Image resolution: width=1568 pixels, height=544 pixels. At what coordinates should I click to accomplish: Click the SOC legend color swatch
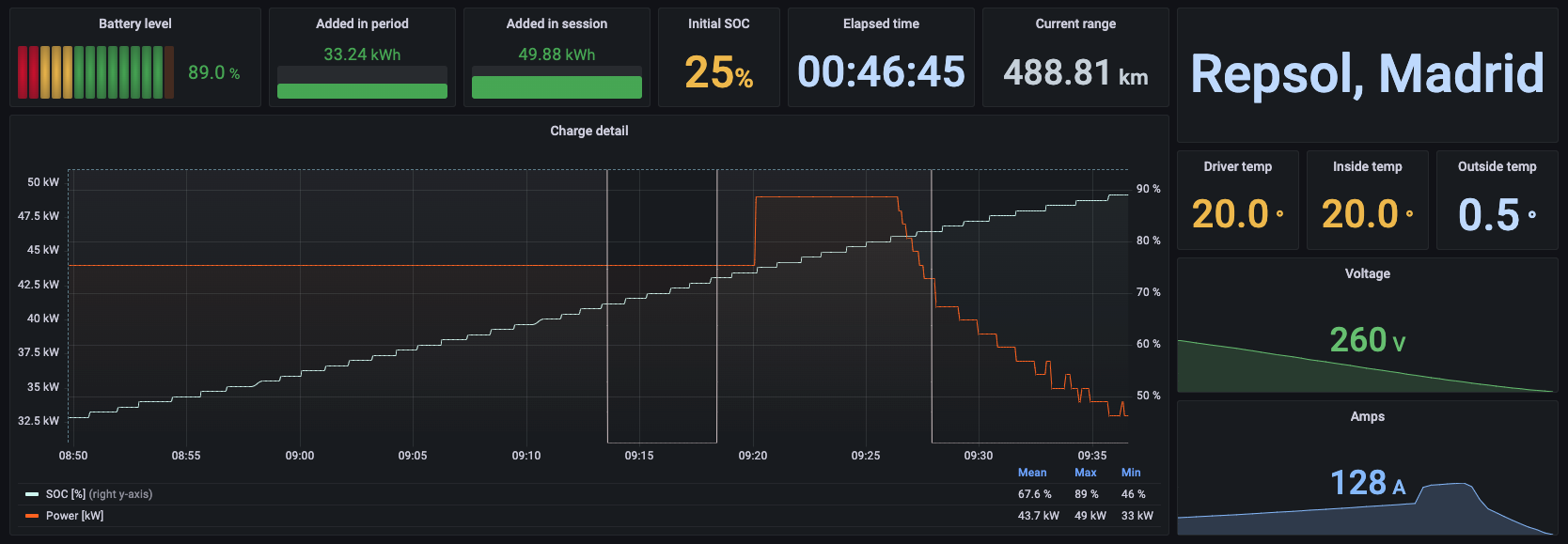[32, 494]
